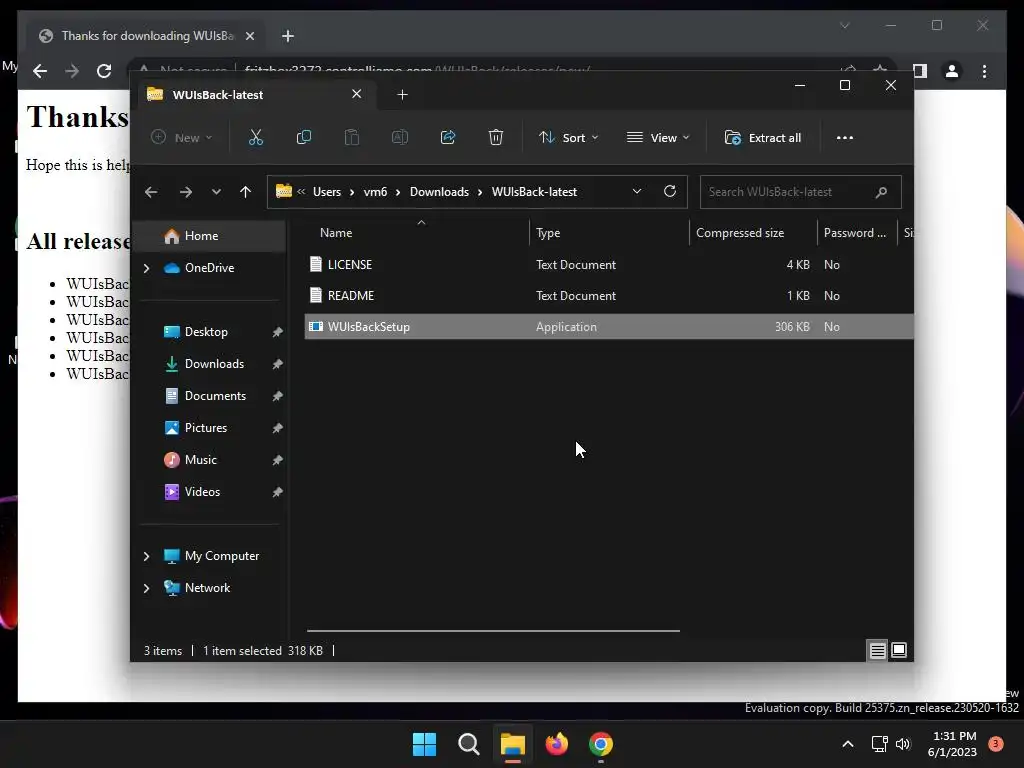Select the LICENSE text file
Image resolution: width=1024 pixels, height=768 pixels.
click(x=609, y=264)
